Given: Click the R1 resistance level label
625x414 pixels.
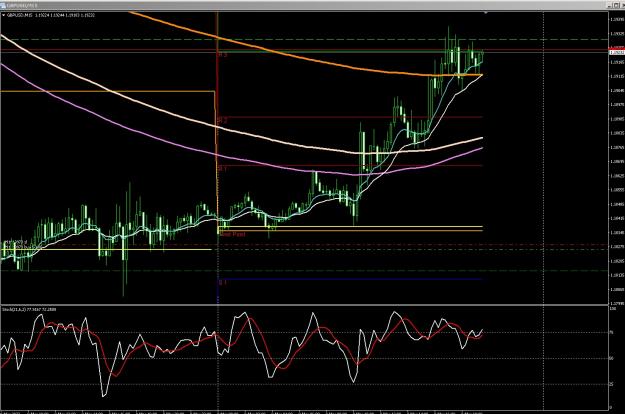Looking at the screenshot, I should pyautogui.click(x=223, y=169).
